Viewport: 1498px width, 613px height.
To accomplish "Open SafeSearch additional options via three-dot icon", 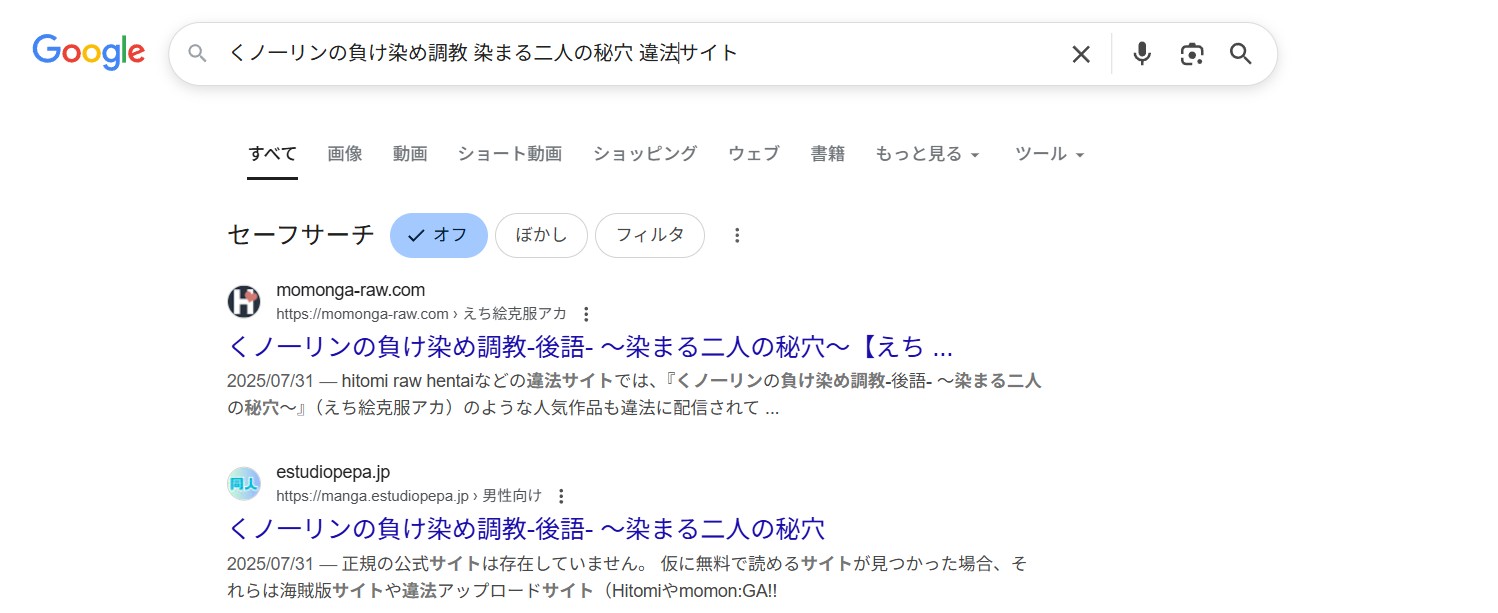I will (737, 235).
